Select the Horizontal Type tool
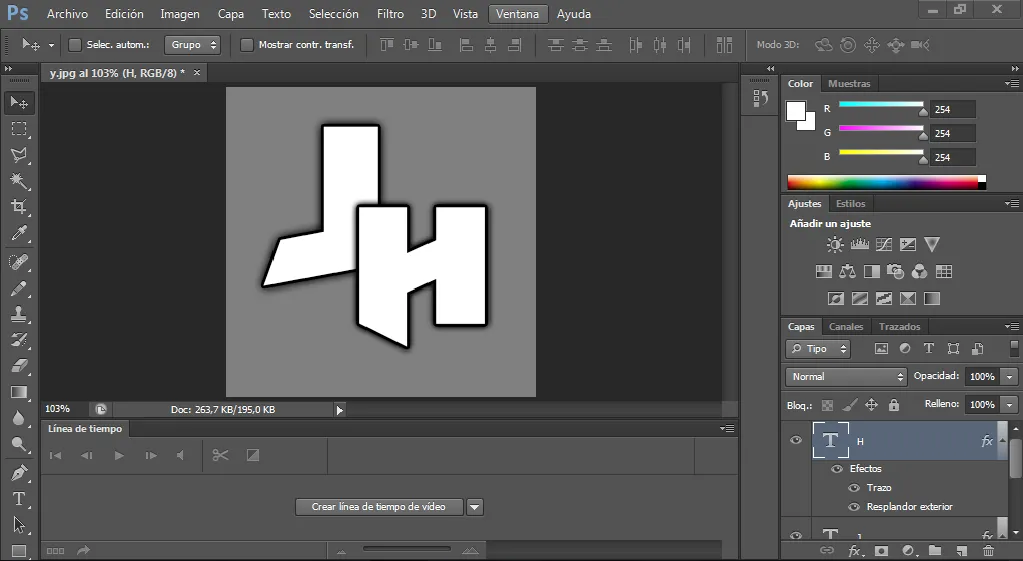 click(19, 499)
